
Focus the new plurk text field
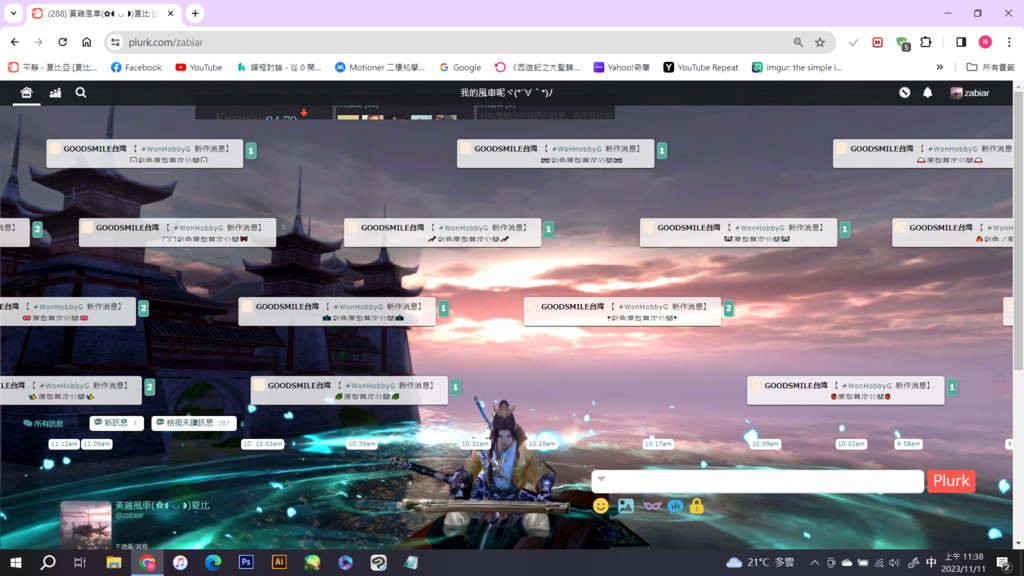point(758,481)
